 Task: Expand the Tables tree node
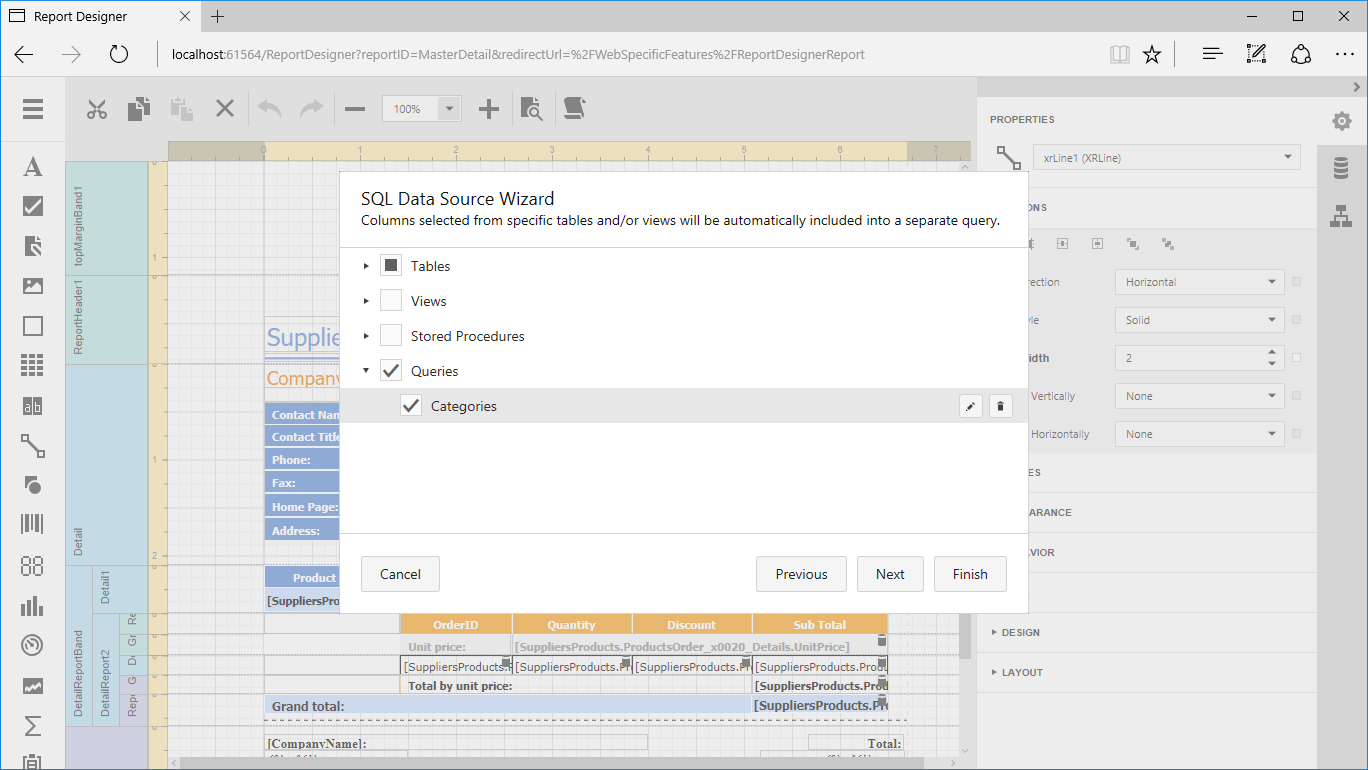[x=365, y=265]
